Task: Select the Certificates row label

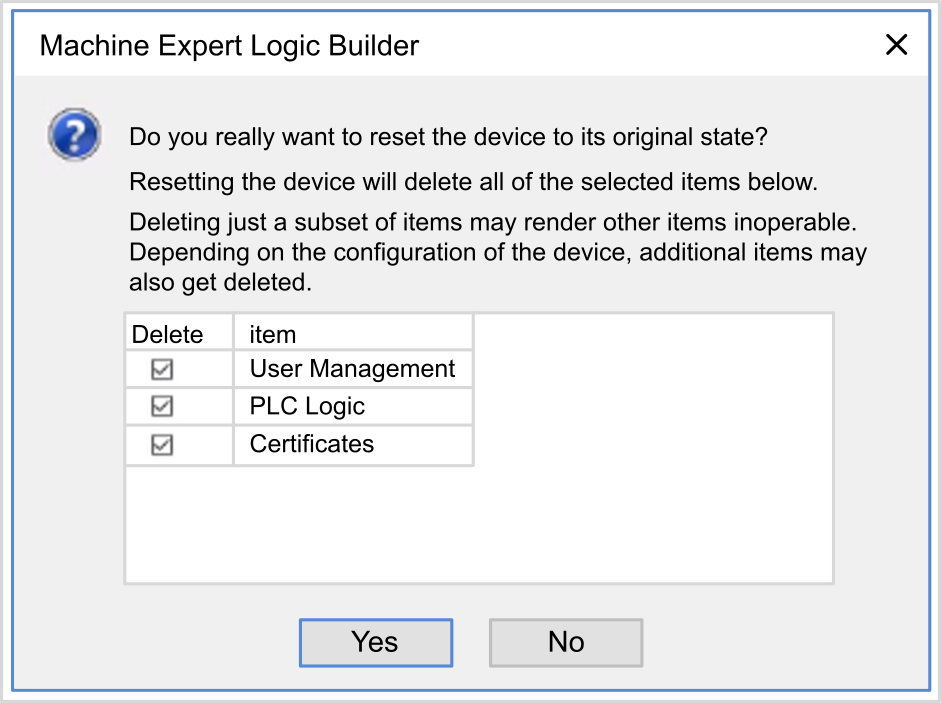Action: [x=311, y=445]
